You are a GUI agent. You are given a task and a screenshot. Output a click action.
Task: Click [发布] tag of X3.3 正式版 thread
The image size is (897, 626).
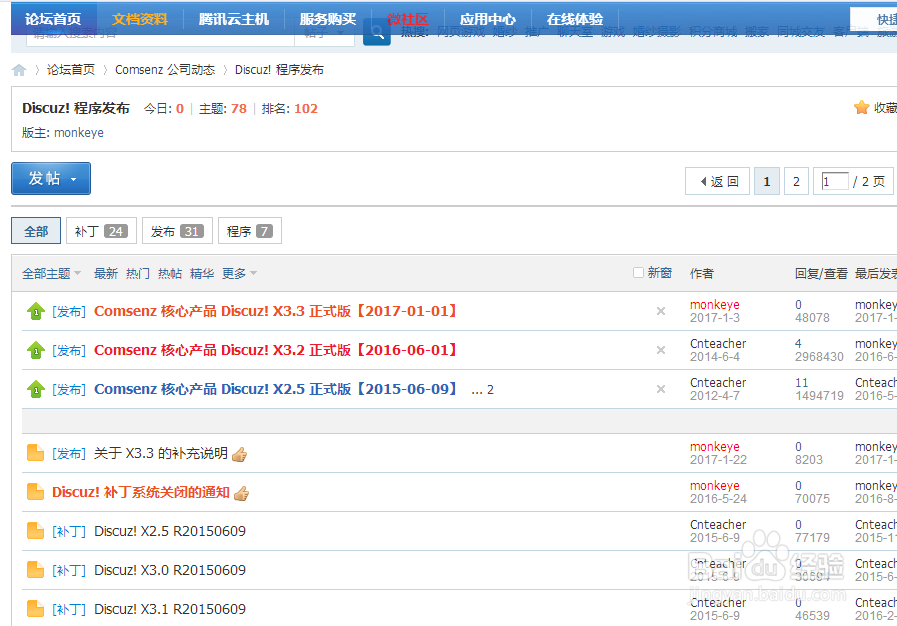[69, 311]
